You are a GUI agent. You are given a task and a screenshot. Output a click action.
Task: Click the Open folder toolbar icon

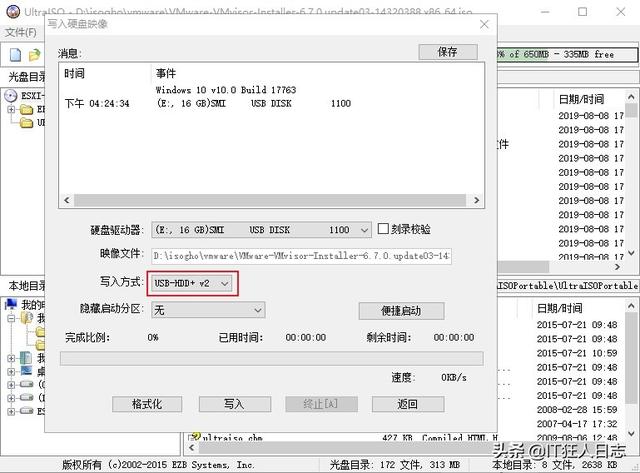(x=35, y=55)
